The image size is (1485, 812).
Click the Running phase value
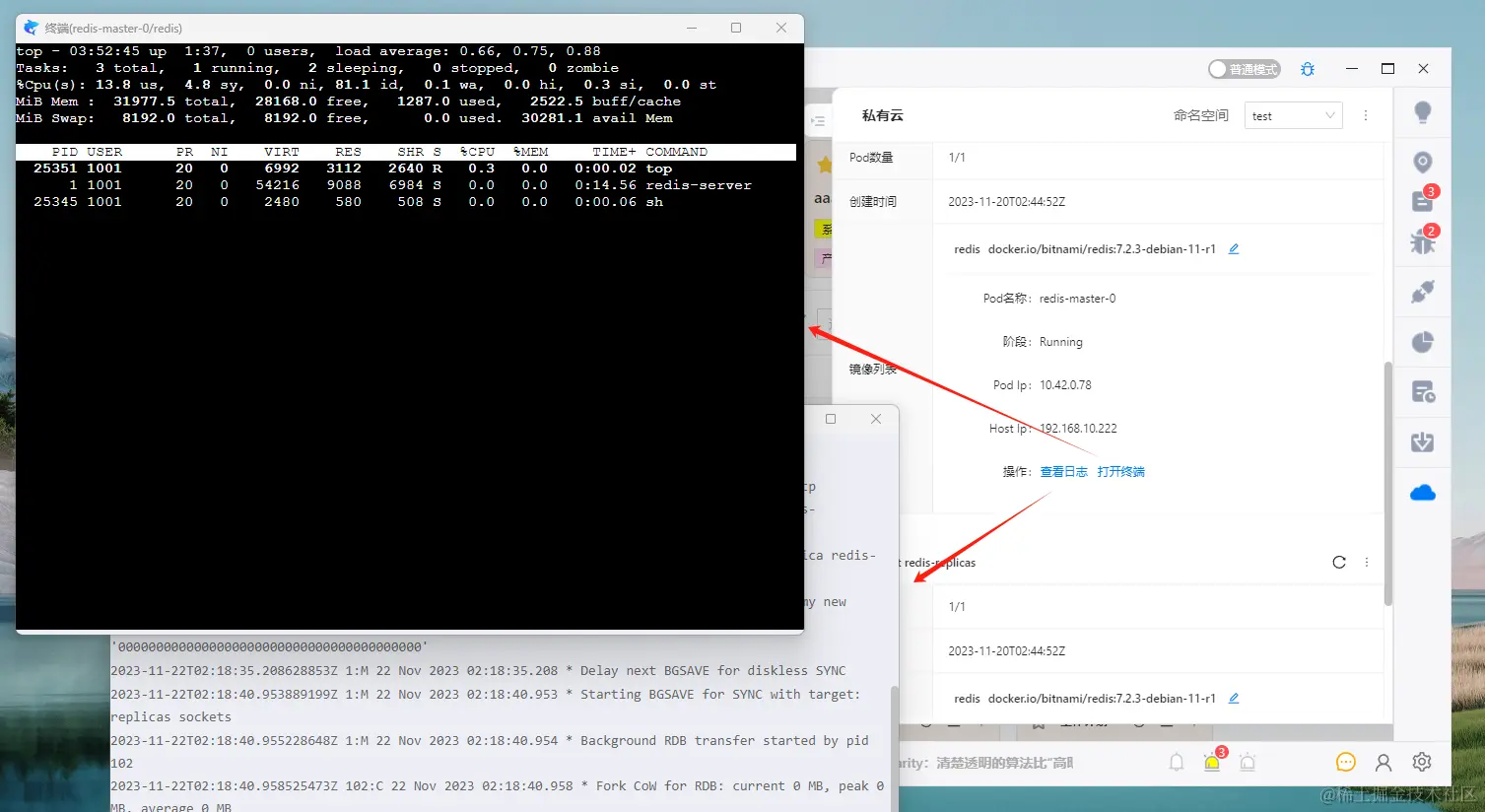1061,342
